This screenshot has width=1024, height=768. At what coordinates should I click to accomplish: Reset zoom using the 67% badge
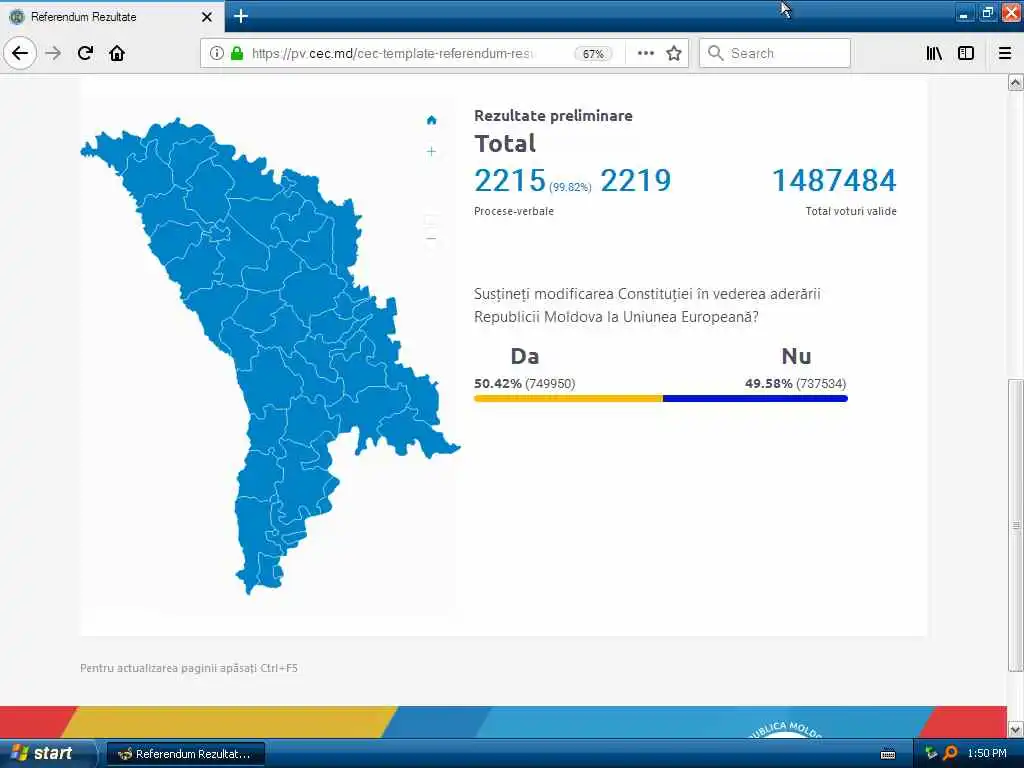click(x=593, y=54)
